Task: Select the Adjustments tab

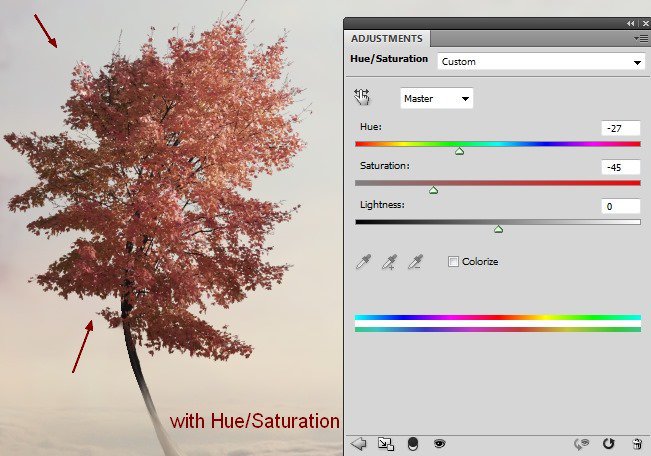Action: [387, 38]
